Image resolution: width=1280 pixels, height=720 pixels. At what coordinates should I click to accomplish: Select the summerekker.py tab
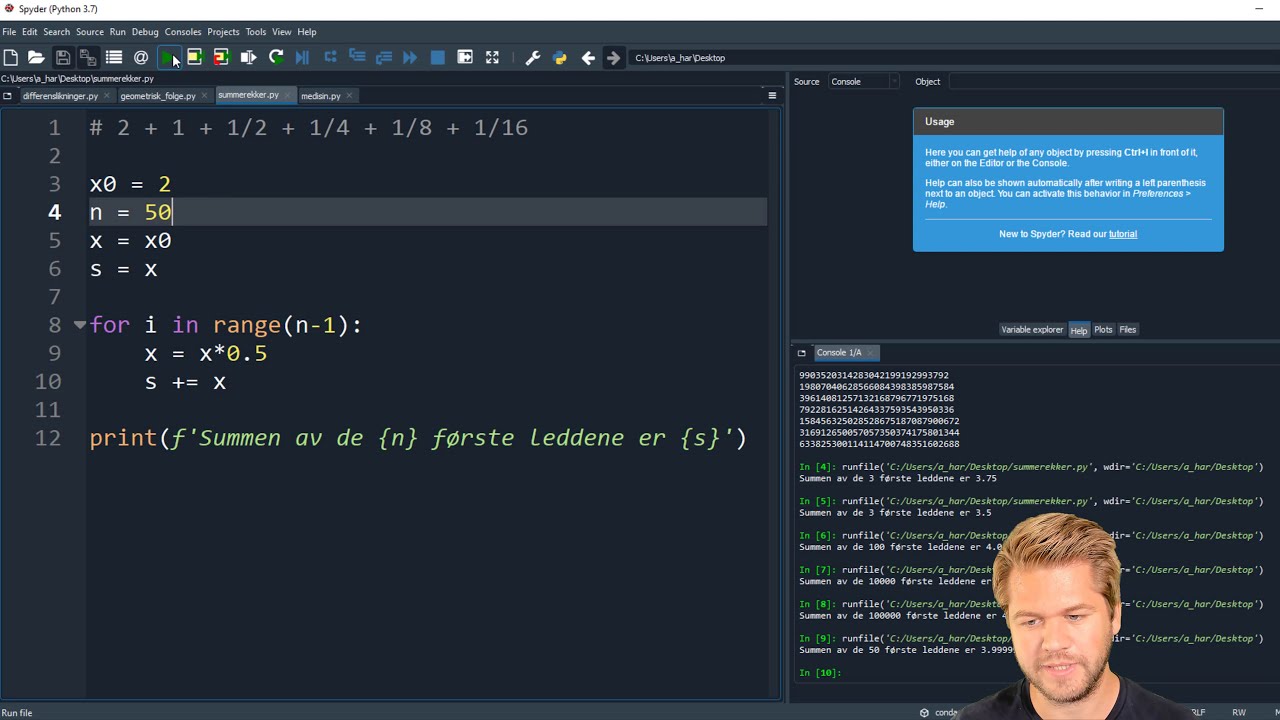point(248,96)
